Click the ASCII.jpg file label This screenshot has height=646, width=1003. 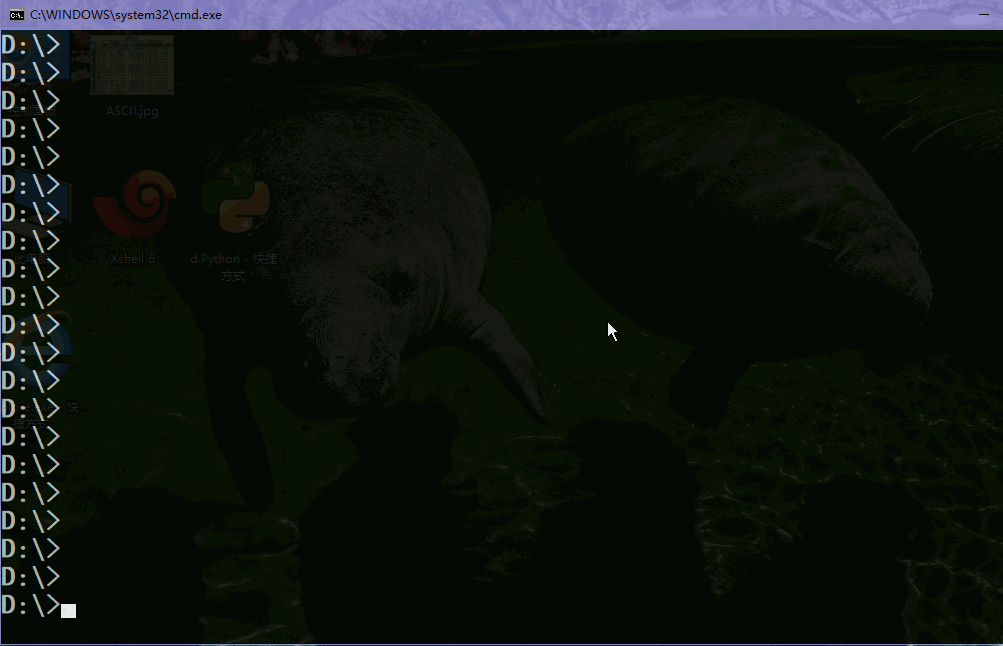(132, 111)
